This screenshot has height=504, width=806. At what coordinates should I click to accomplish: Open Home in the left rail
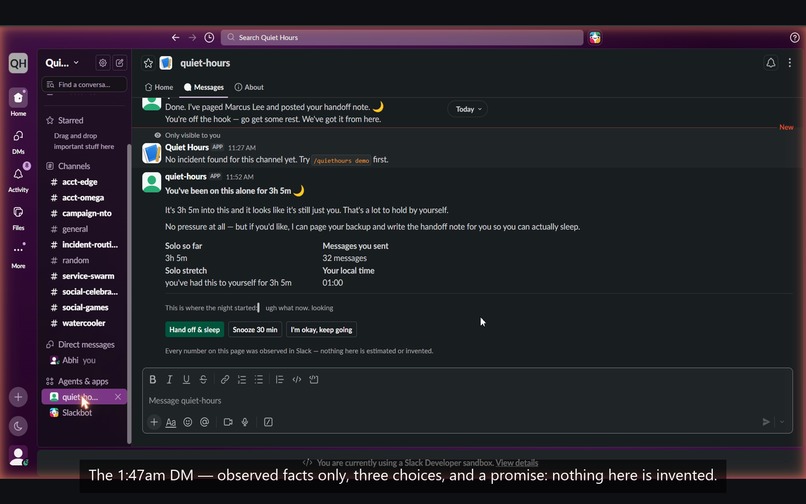[x=18, y=102]
